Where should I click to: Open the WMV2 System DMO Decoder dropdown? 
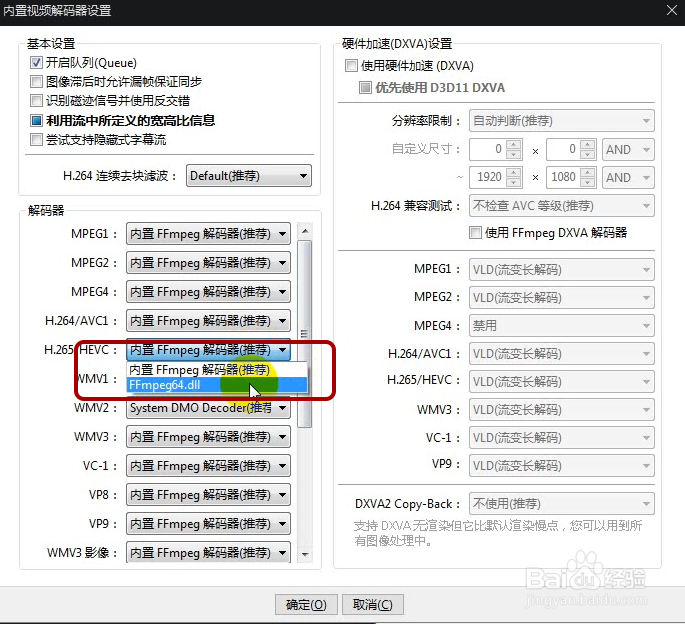(208, 408)
